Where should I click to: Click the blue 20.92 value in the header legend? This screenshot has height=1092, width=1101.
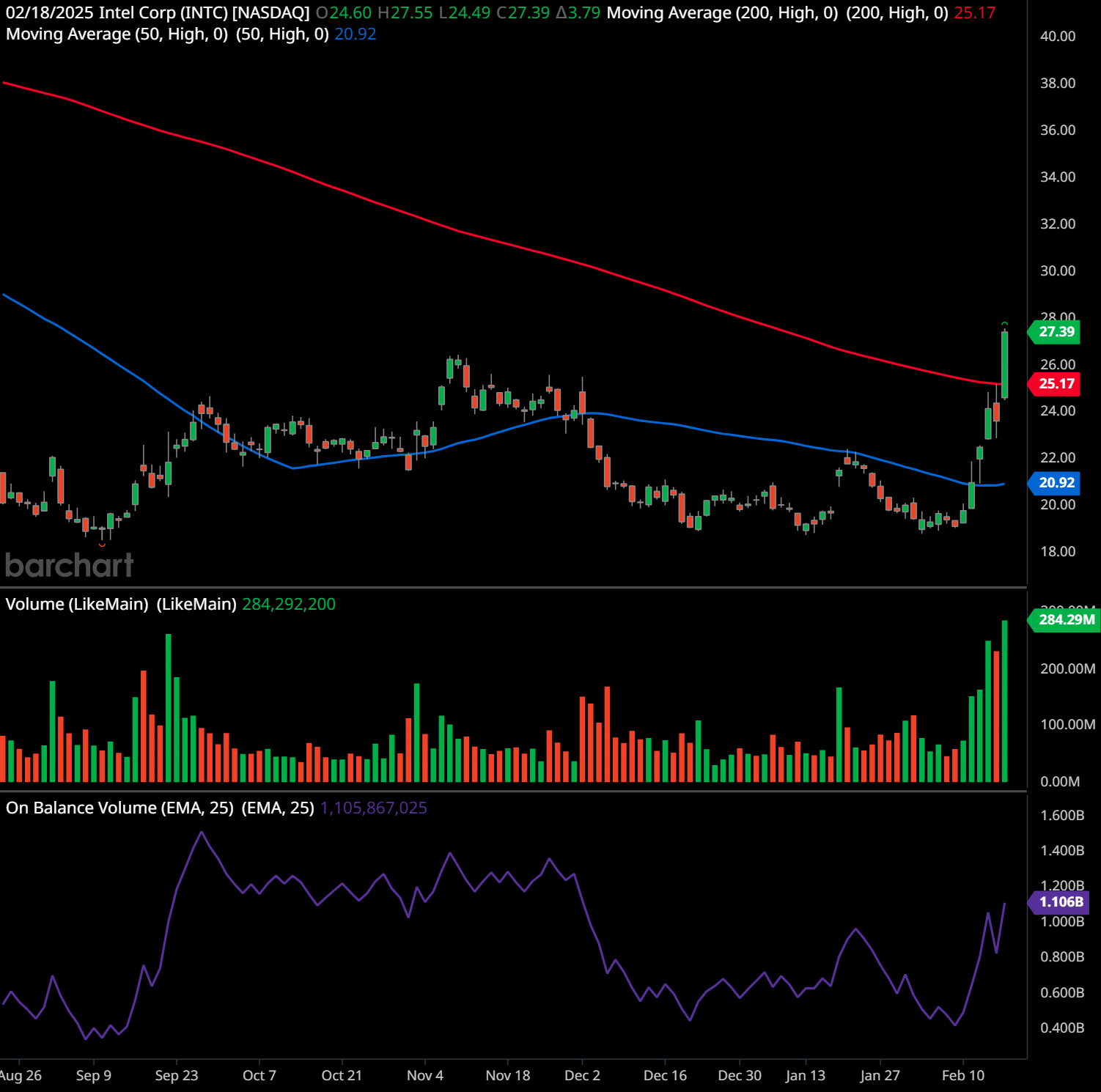[356, 34]
